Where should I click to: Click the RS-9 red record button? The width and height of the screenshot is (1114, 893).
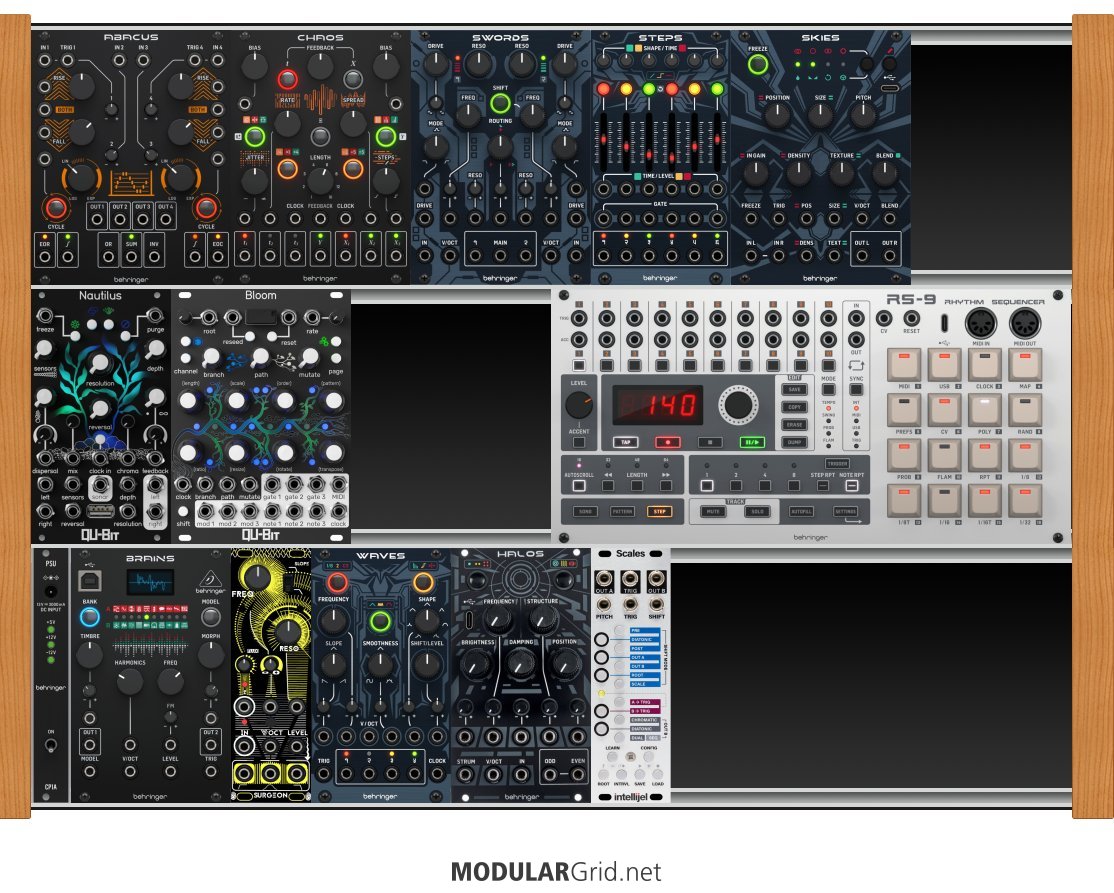667,442
